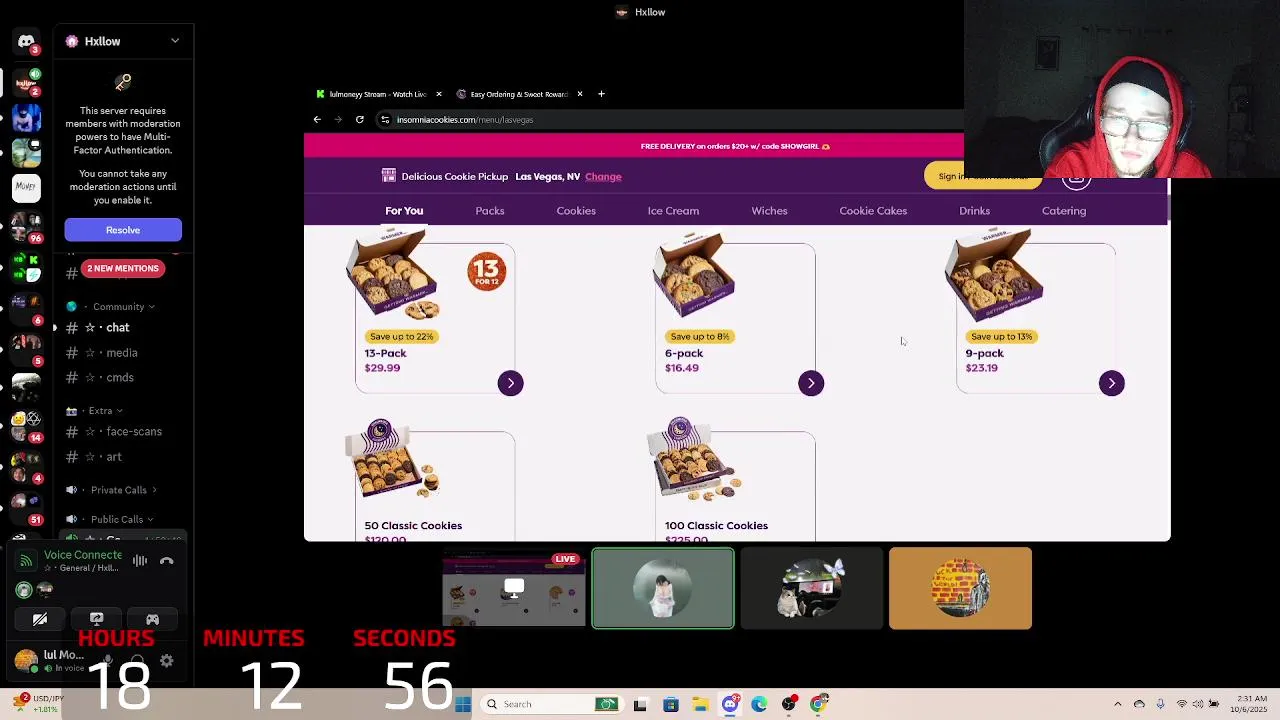This screenshot has width=1280, height=720.
Task: Go back in the streamed browser
Action: tap(317, 119)
